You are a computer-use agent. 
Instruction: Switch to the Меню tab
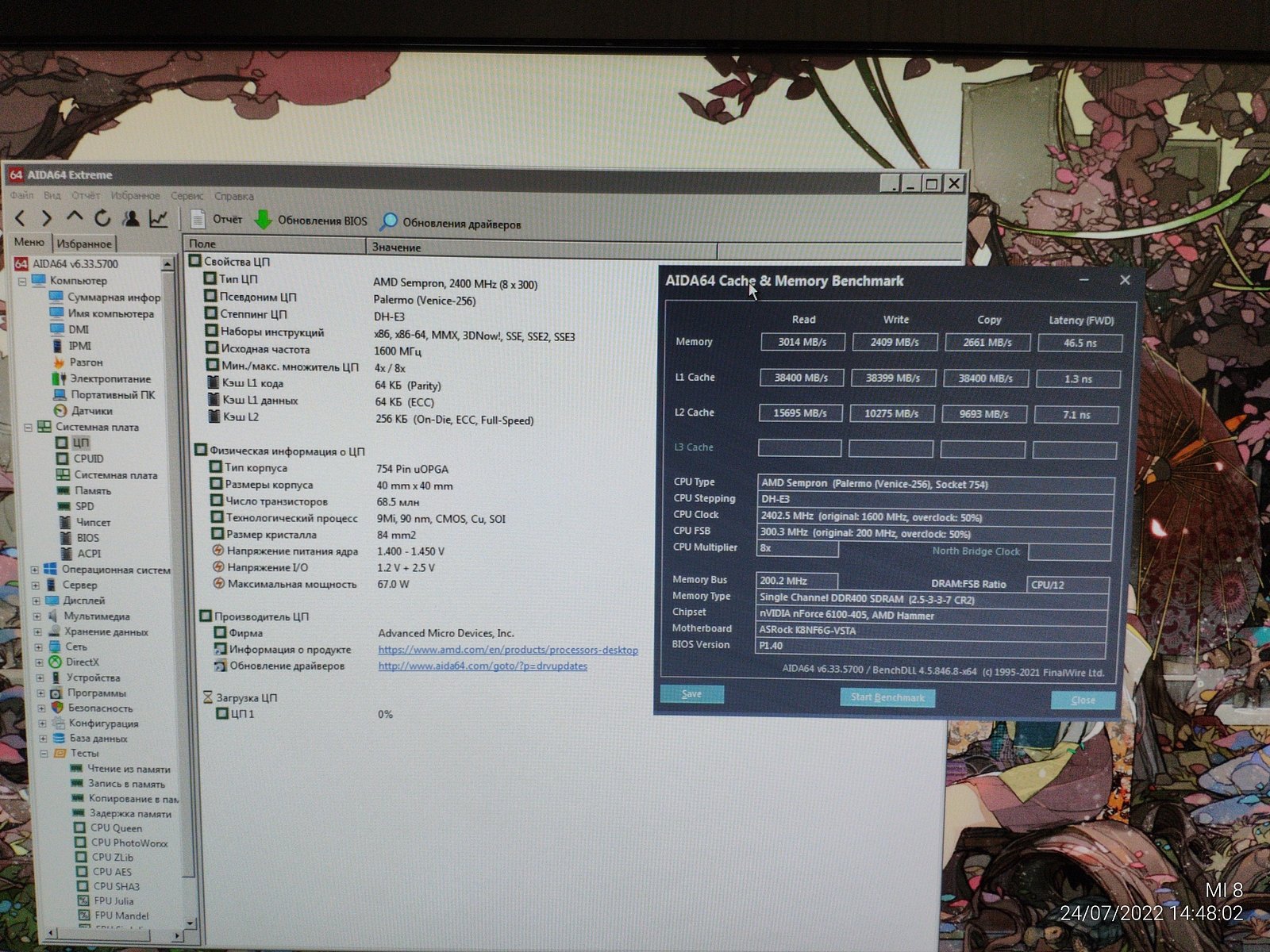pos(29,242)
